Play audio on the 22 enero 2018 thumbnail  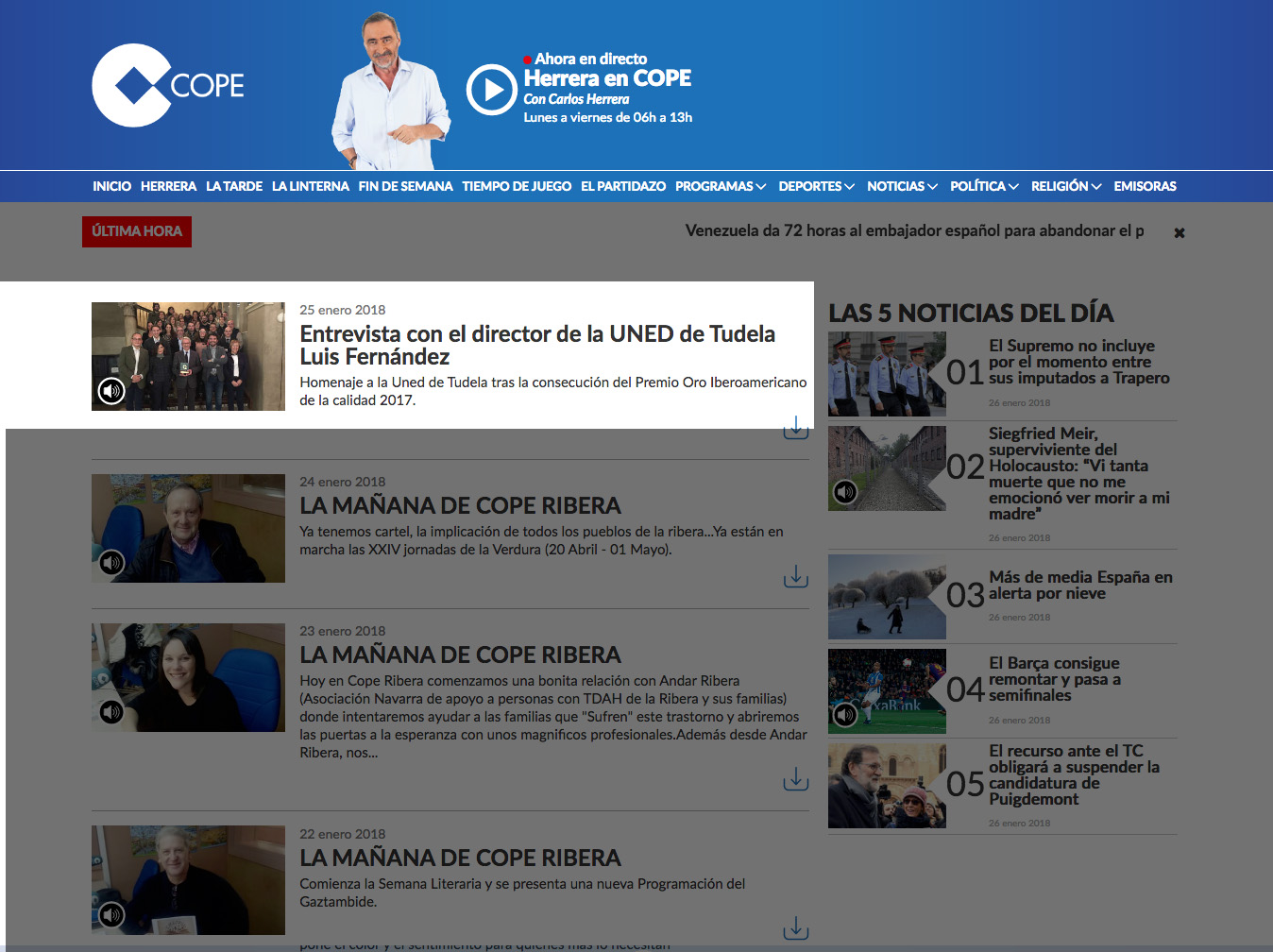[111, 914]
